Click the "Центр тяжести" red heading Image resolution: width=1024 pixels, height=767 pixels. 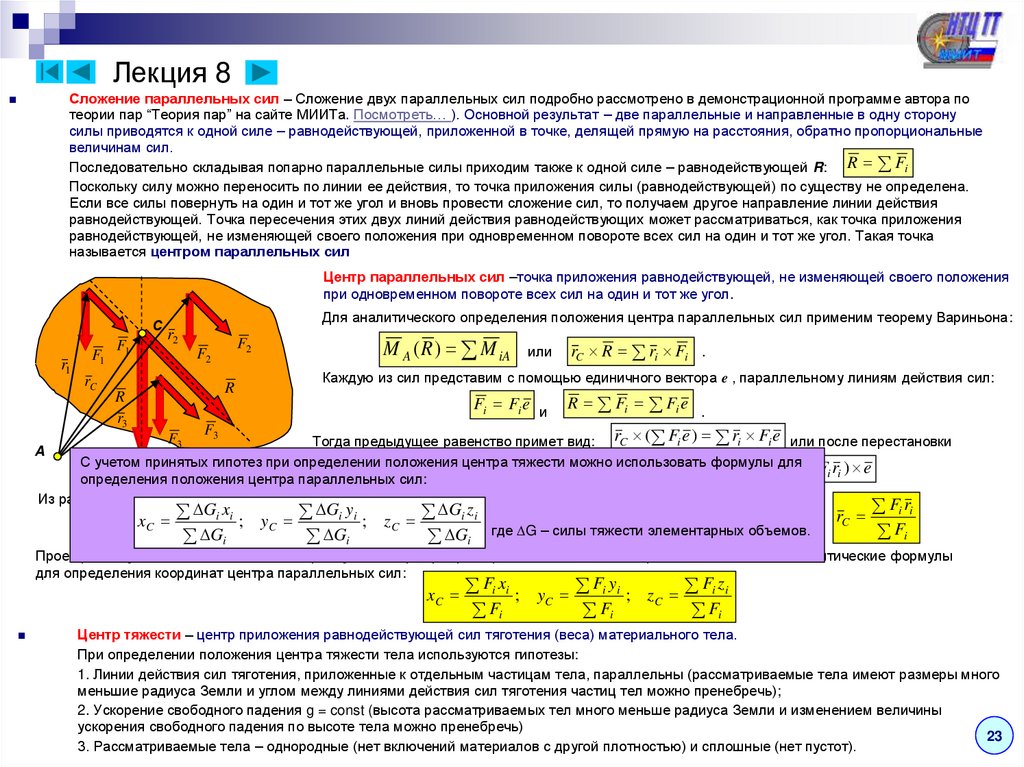[129, 634]
